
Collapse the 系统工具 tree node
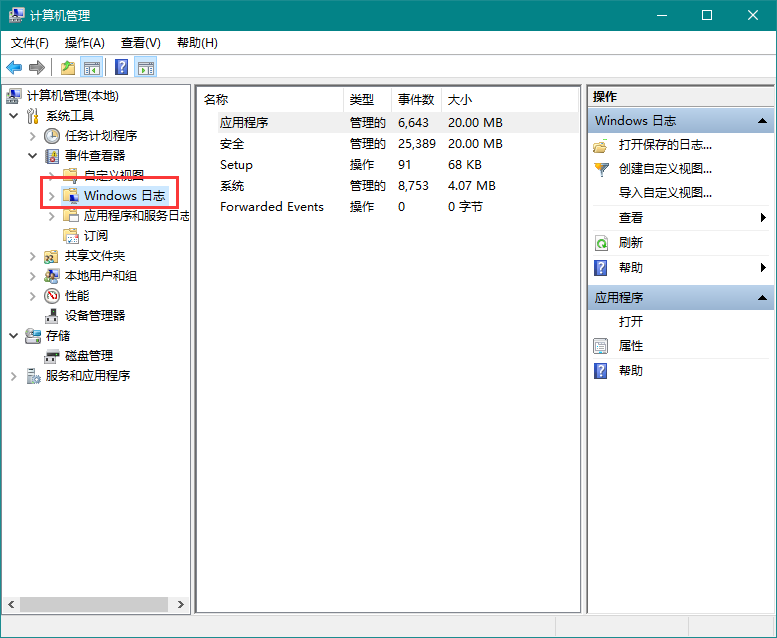[14, 116]
